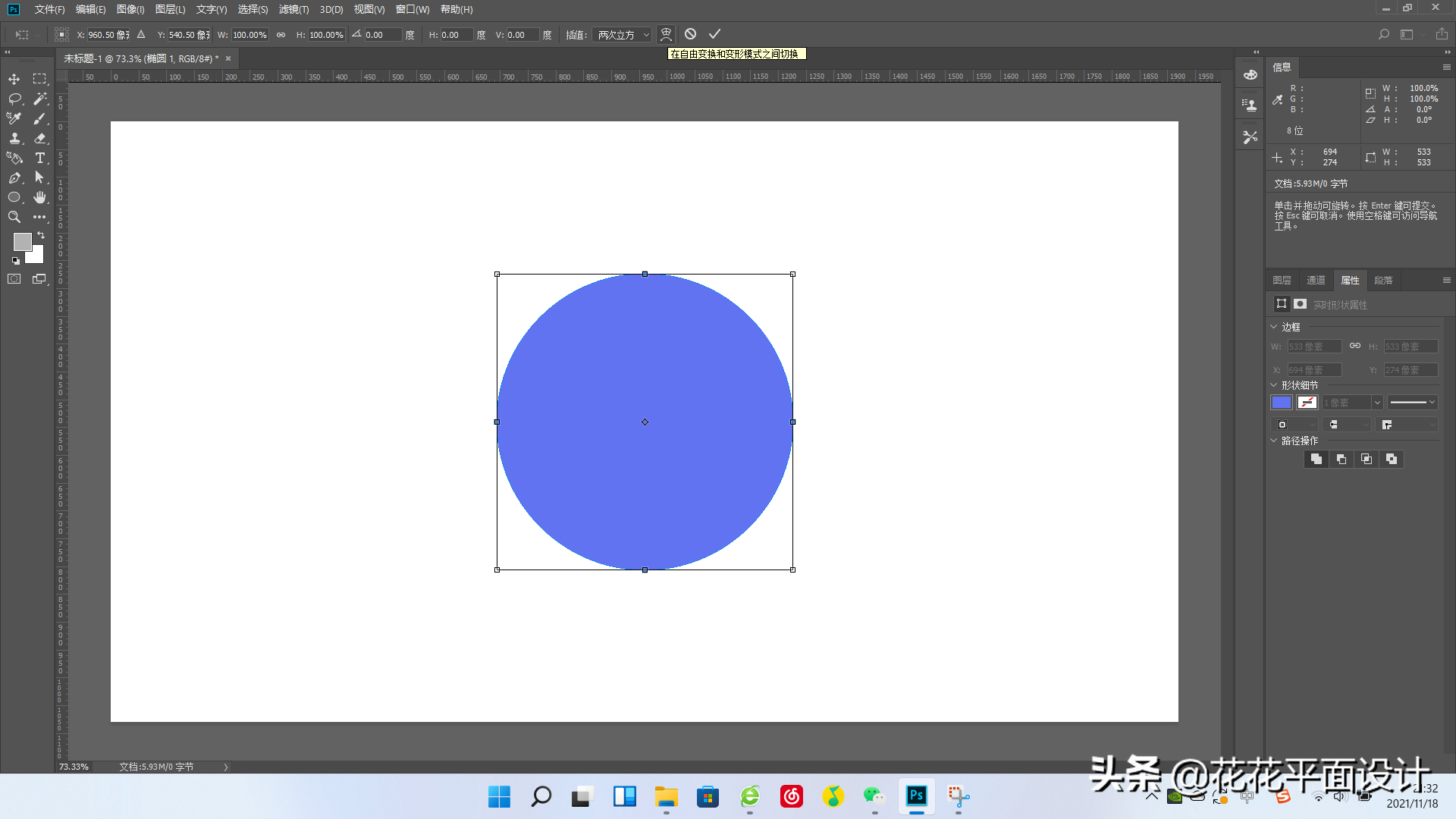Select the Pen tool
The width and height of the screenshot is (1456, 819).
14,177
